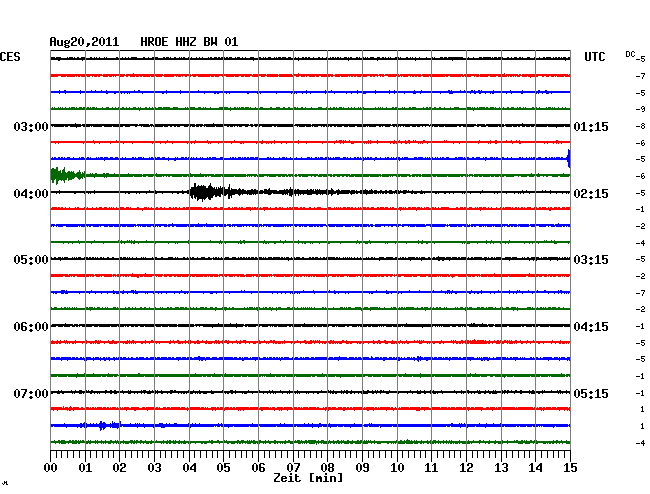Select minute tick label 09
Screen dimensions: 650x494
pos(362,468)
